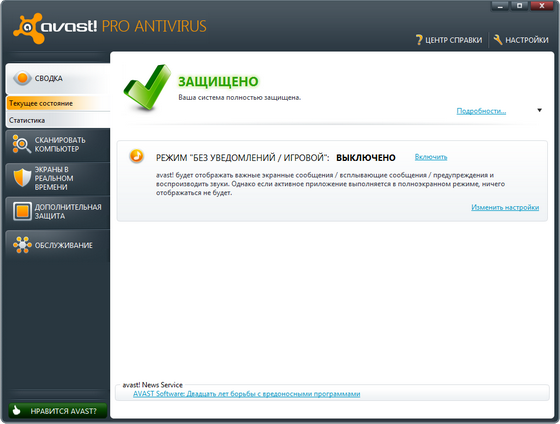The width and height of the screenshot is (560, 424).
Task: Click the ЗАЩИЩЕНО status heading
Action: coord(218,81)
